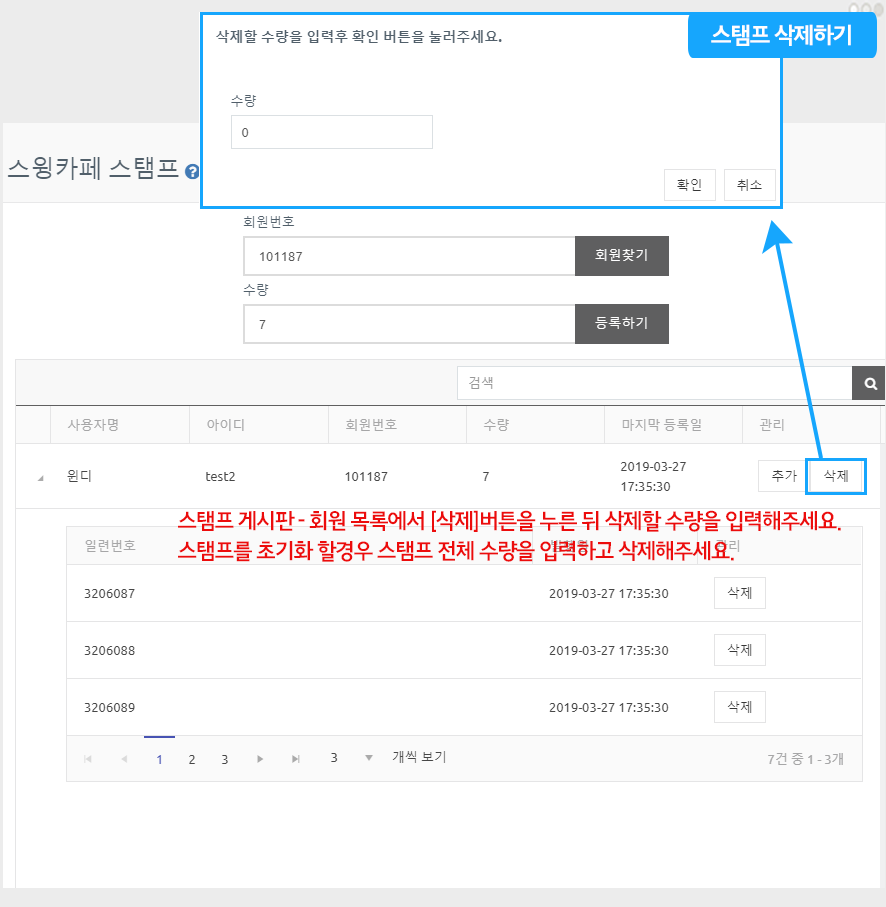This screenshot has width=886, height=907.
Task: Collapse the 윈디 row expander triangle
Action: click(x=40, y=478)
